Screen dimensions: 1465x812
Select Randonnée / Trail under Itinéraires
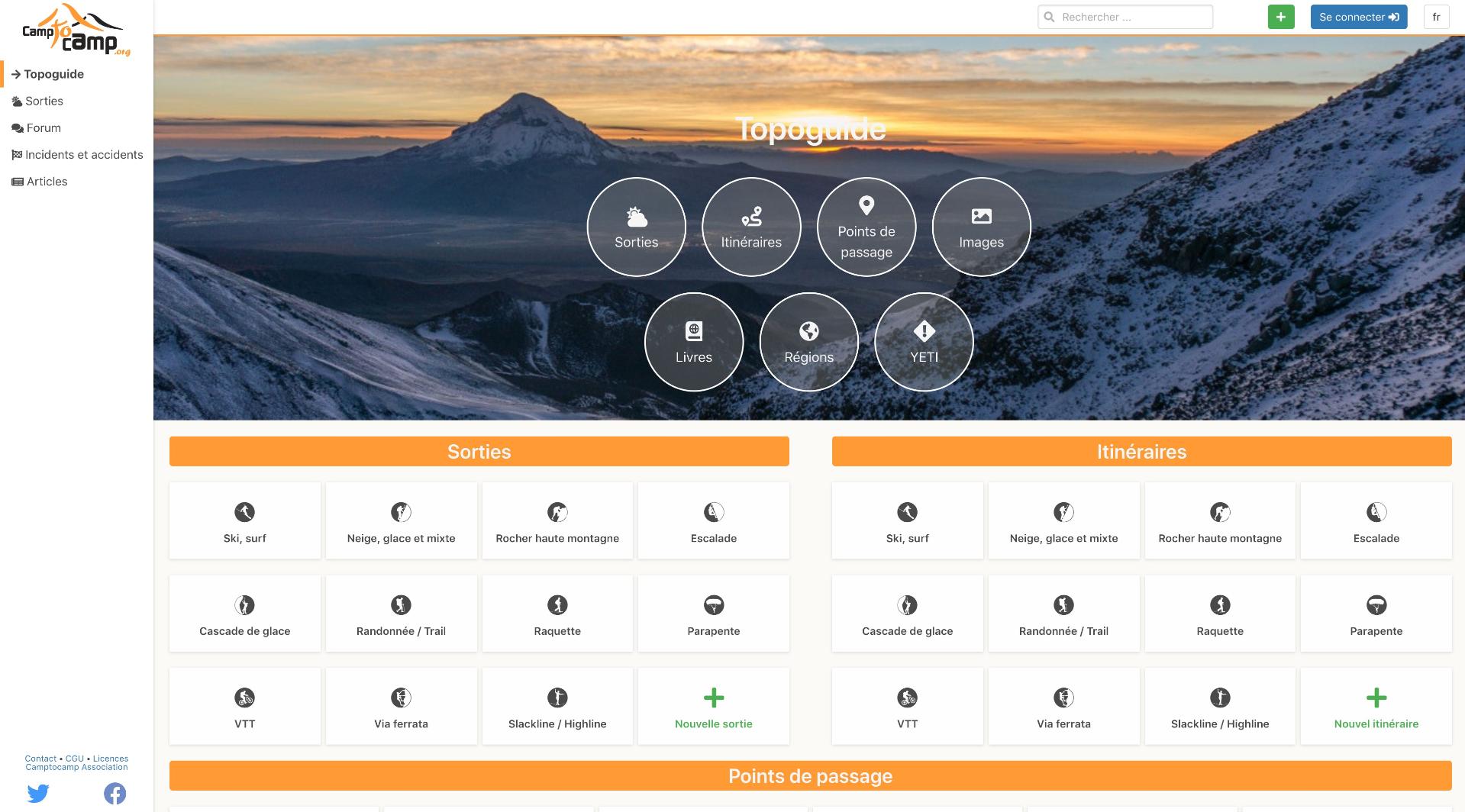pos(1064,614)
